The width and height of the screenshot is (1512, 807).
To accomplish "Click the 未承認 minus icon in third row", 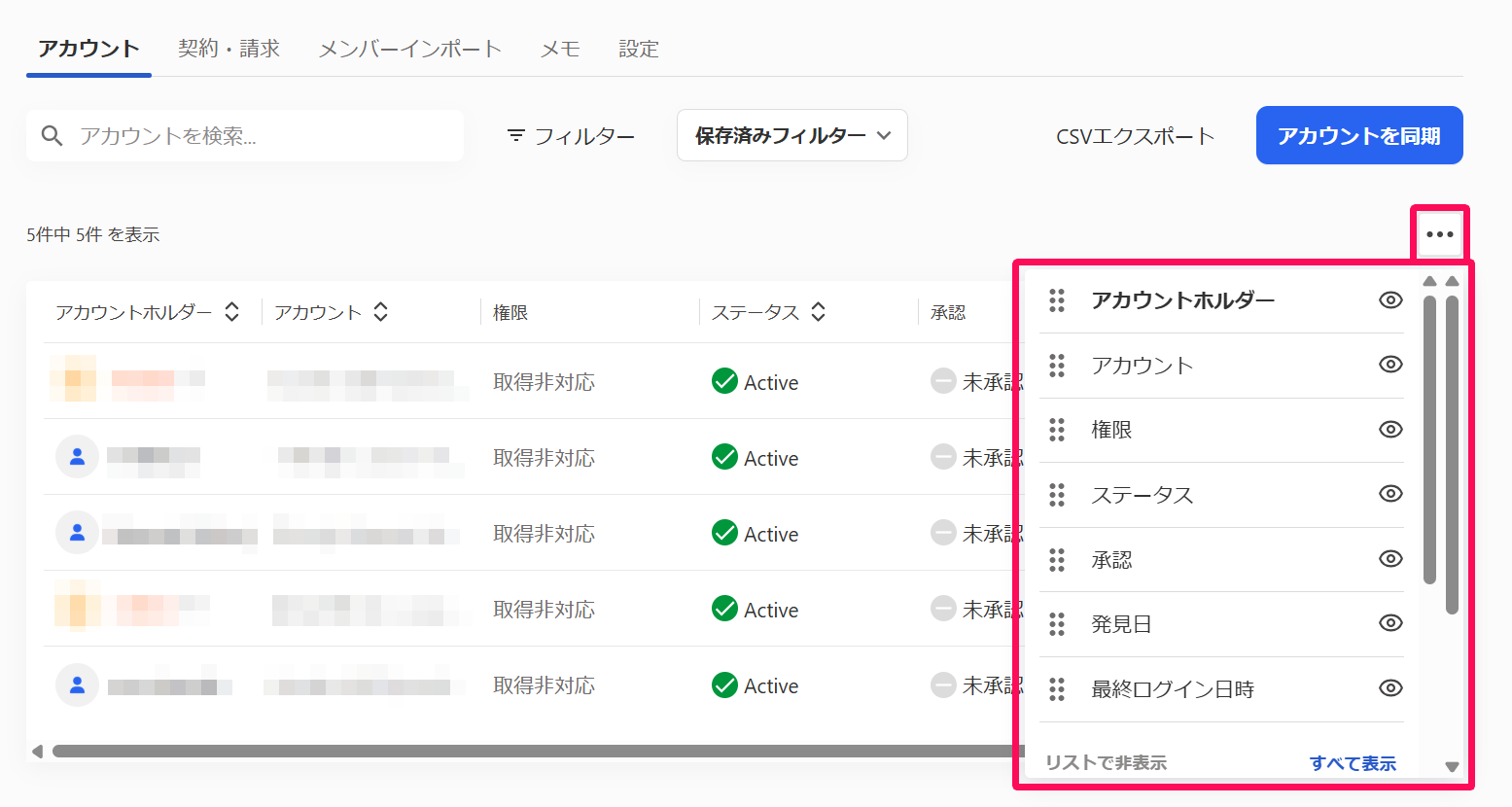I will tap(943, 533).
